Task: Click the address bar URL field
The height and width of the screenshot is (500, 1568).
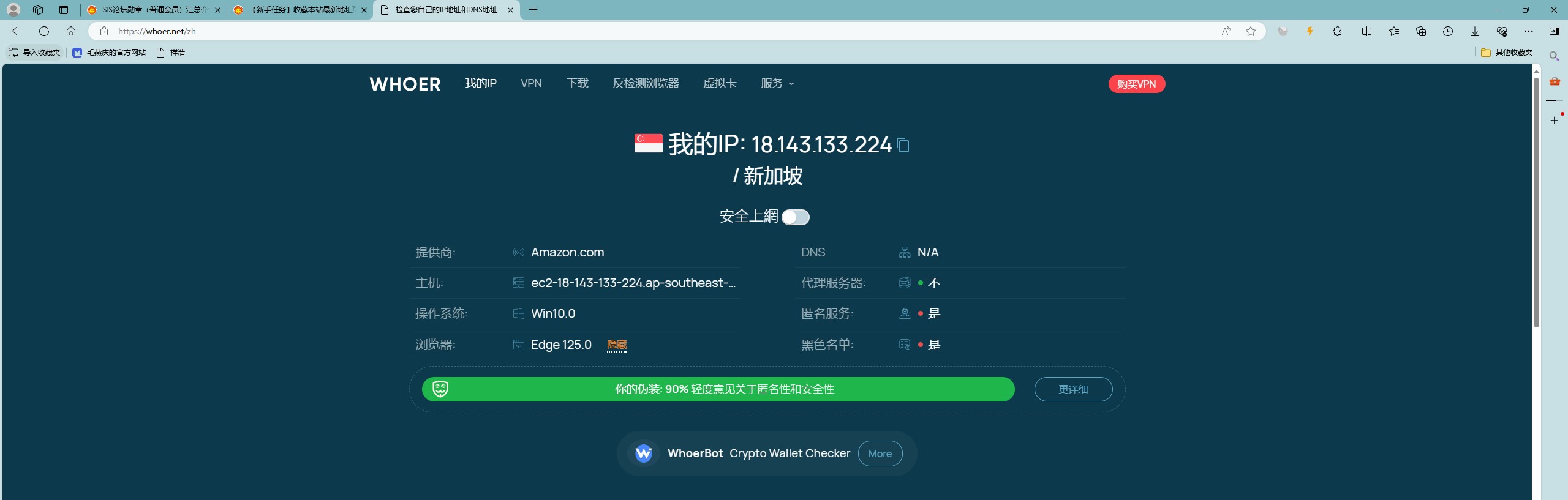Action: pyautogui.click(x=661, y=31)
